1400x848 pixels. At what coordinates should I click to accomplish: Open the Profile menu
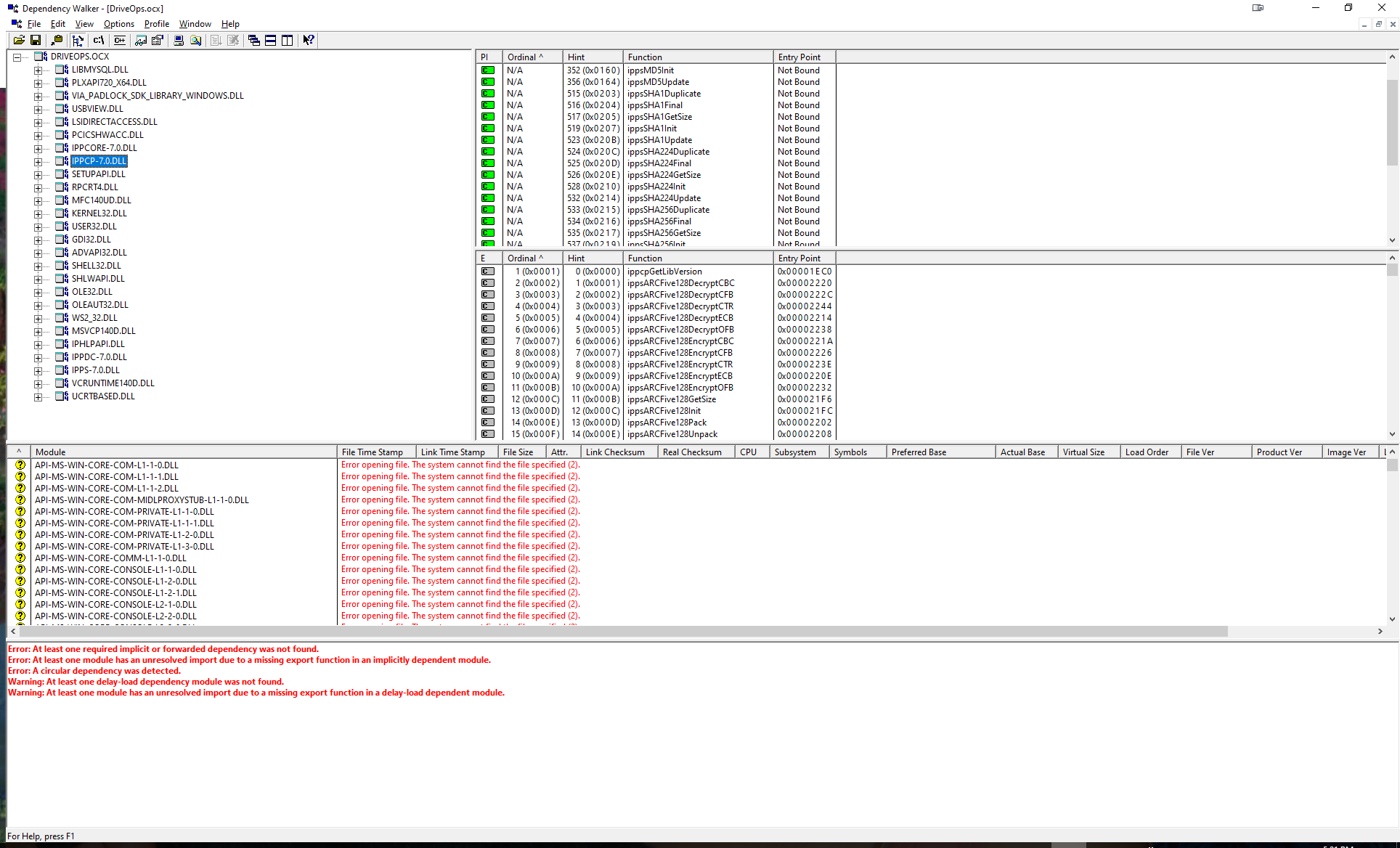point(156,24)
